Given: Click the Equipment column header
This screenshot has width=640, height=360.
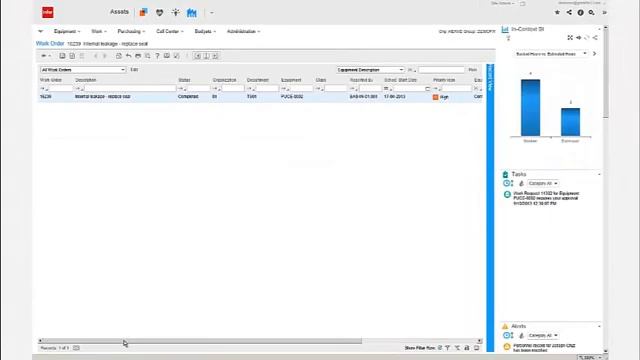Looking at the screenshot, I should tap(291, 80).
